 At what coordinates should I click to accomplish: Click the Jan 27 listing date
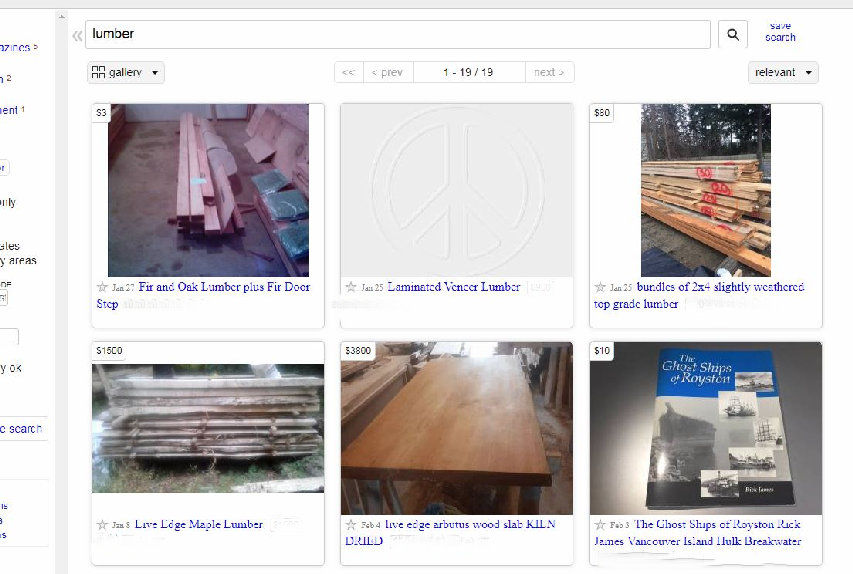(x=123, y=287)
